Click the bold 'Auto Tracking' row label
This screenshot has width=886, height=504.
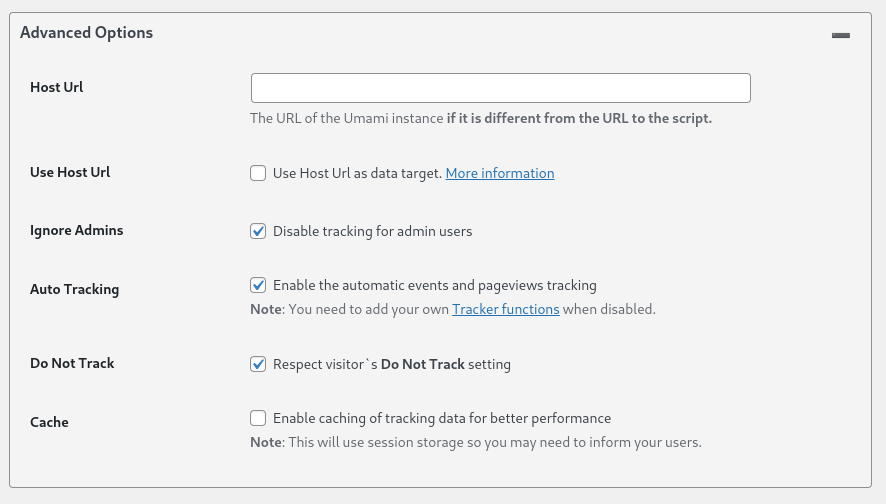click(x=74, y=289)
